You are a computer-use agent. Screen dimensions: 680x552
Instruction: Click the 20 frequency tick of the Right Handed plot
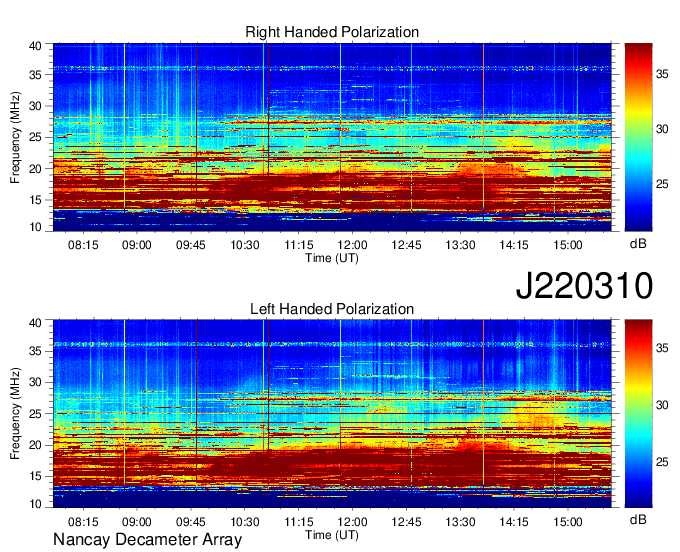click(x=35, y=169)
